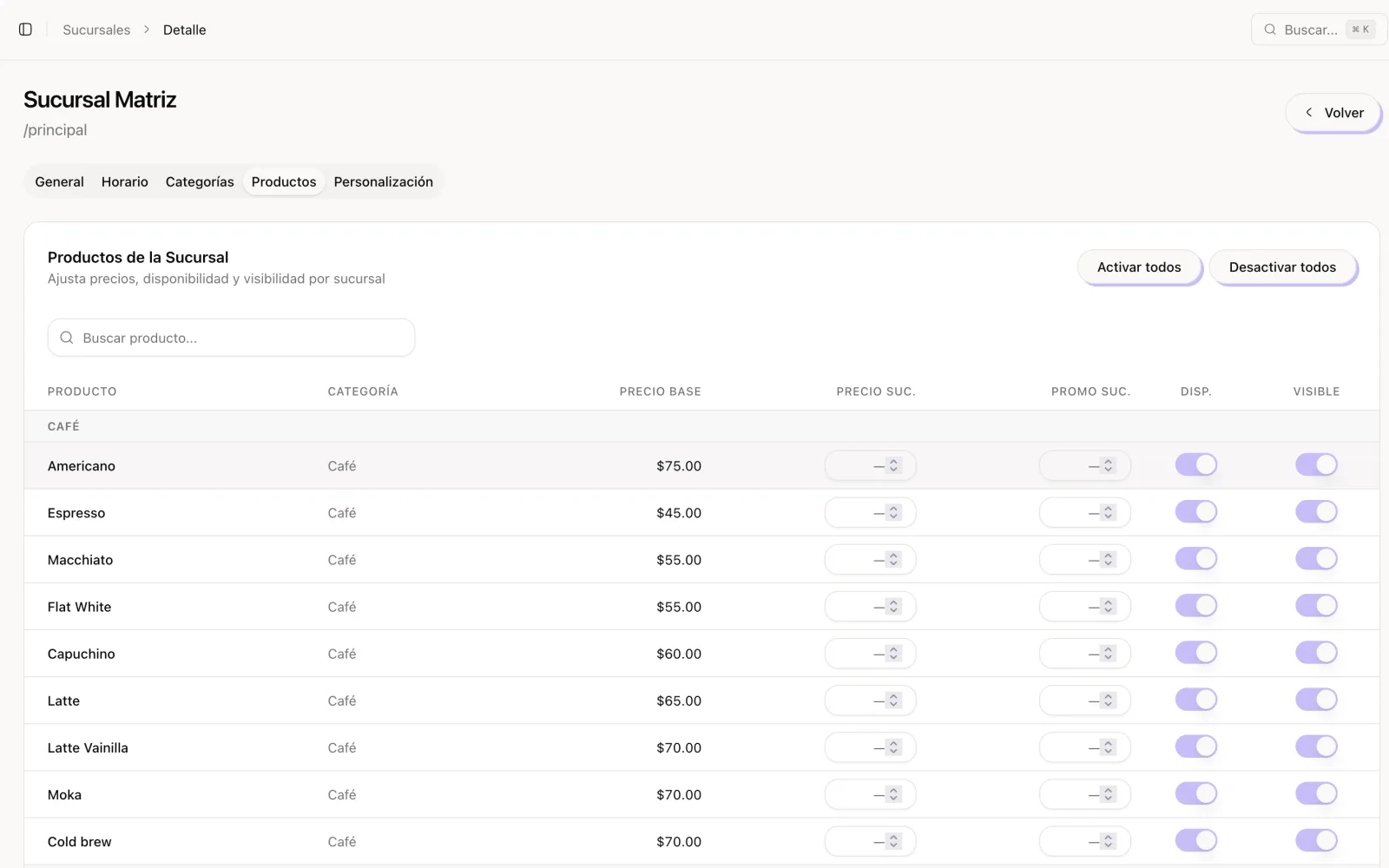Screen dimensions: 1389x868
Task: Click the Detalle breadcrumb
Action: coord(185,30)
